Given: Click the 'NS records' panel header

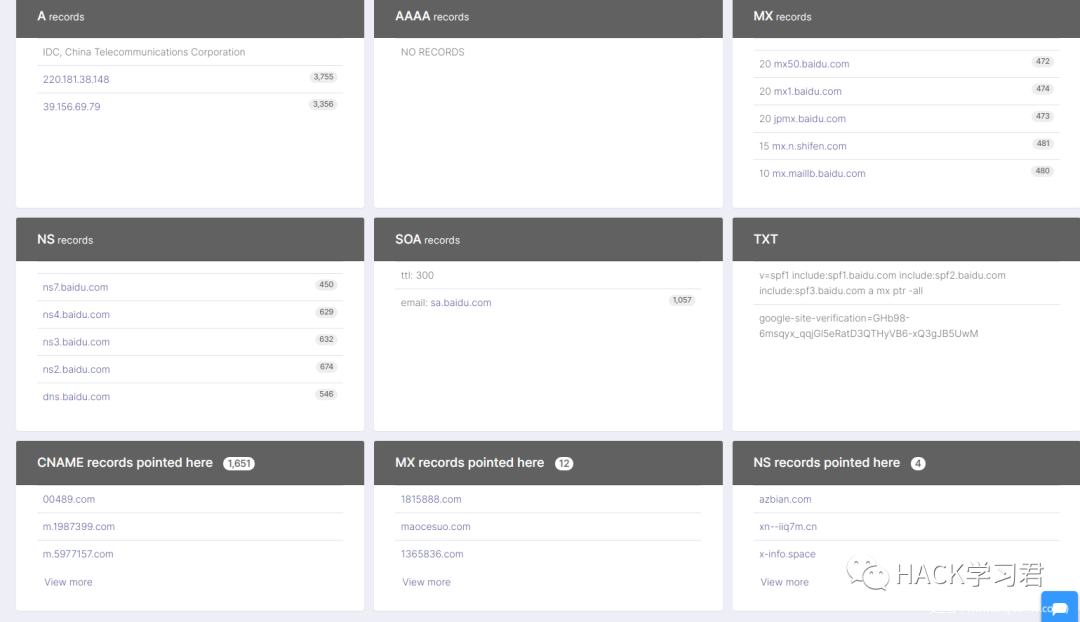Looking at the screenshot, I should click(x=190, y=240).
